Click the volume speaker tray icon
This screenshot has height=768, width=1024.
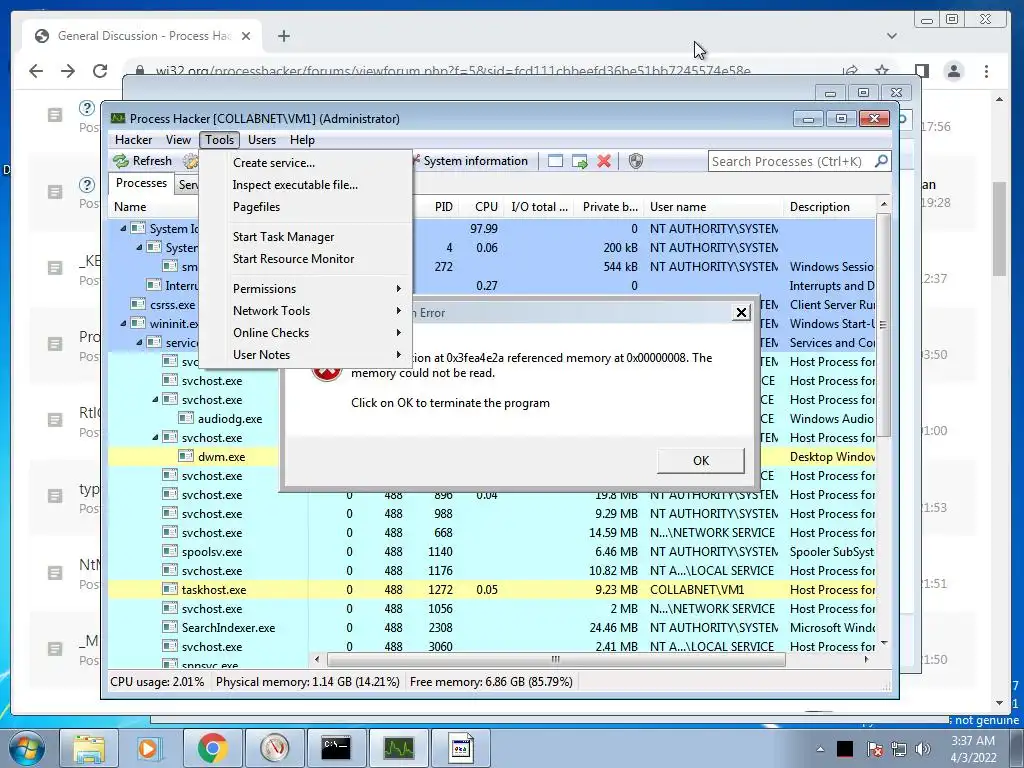[923, 749]
